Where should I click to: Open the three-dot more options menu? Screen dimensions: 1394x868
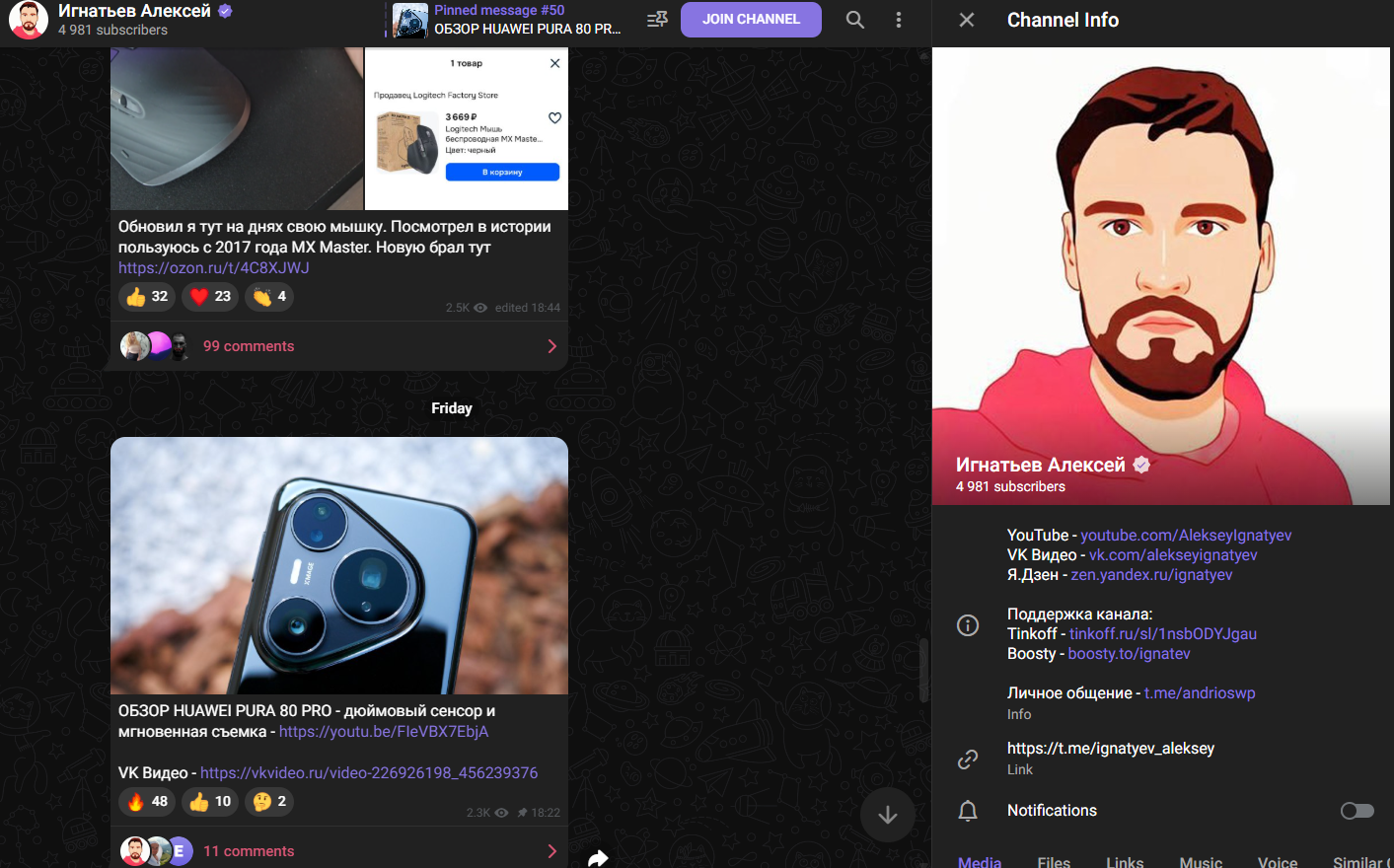click(899, 20)
